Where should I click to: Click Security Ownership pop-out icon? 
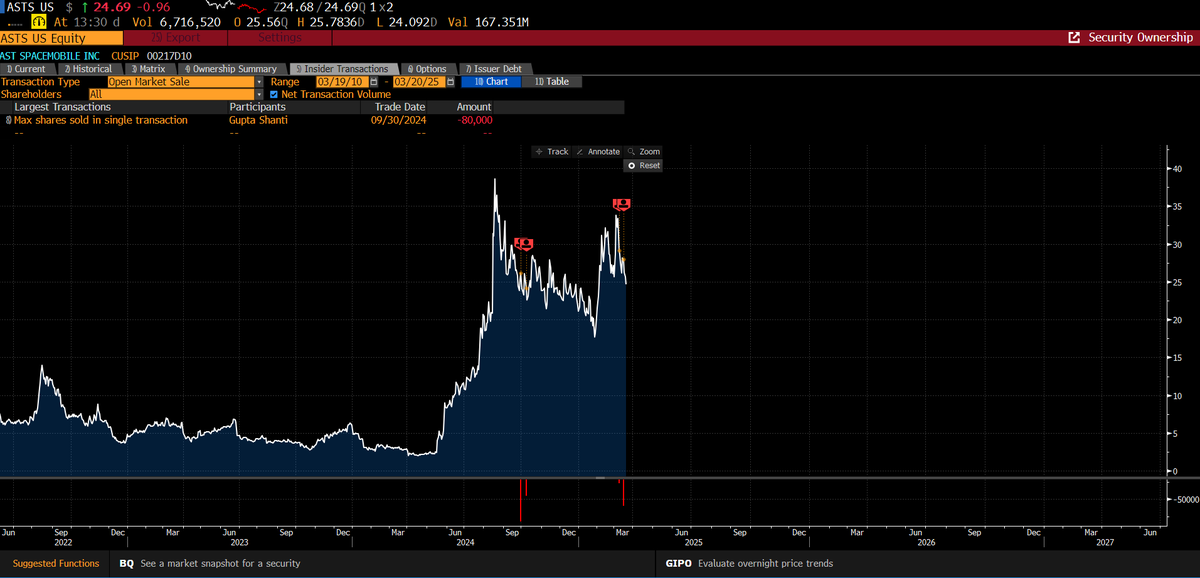click(x=1074, y=38)
